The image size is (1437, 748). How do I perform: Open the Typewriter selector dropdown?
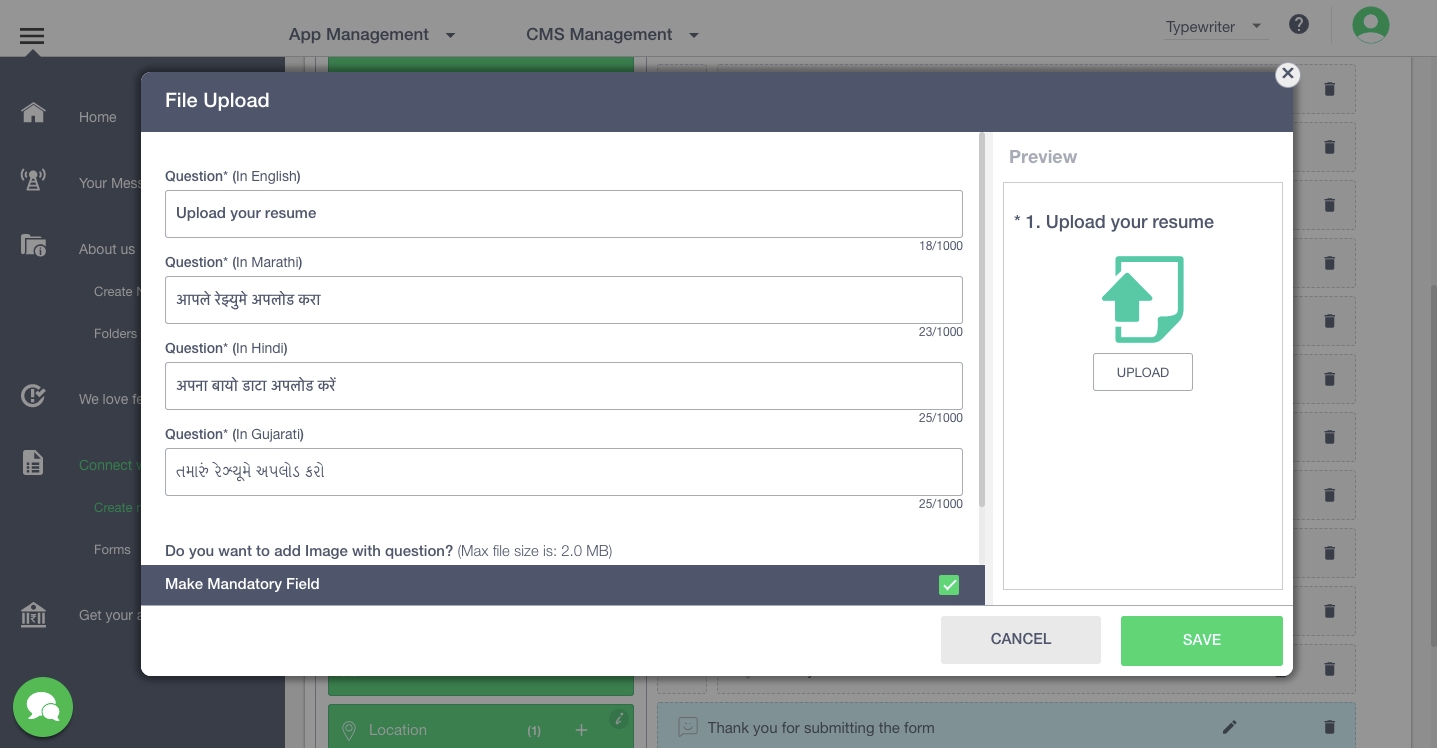pyautogui.click(x=1214, y=27)
